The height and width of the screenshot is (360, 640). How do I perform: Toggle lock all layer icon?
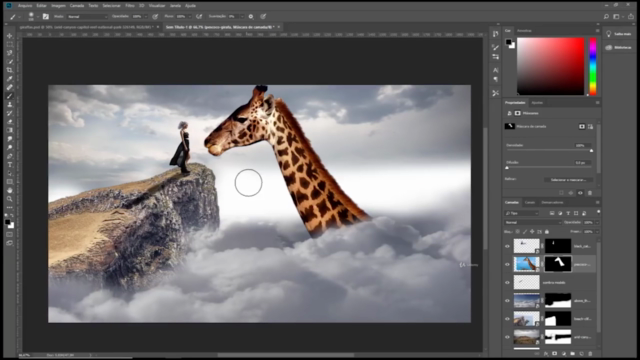click(x=547, y=232)
